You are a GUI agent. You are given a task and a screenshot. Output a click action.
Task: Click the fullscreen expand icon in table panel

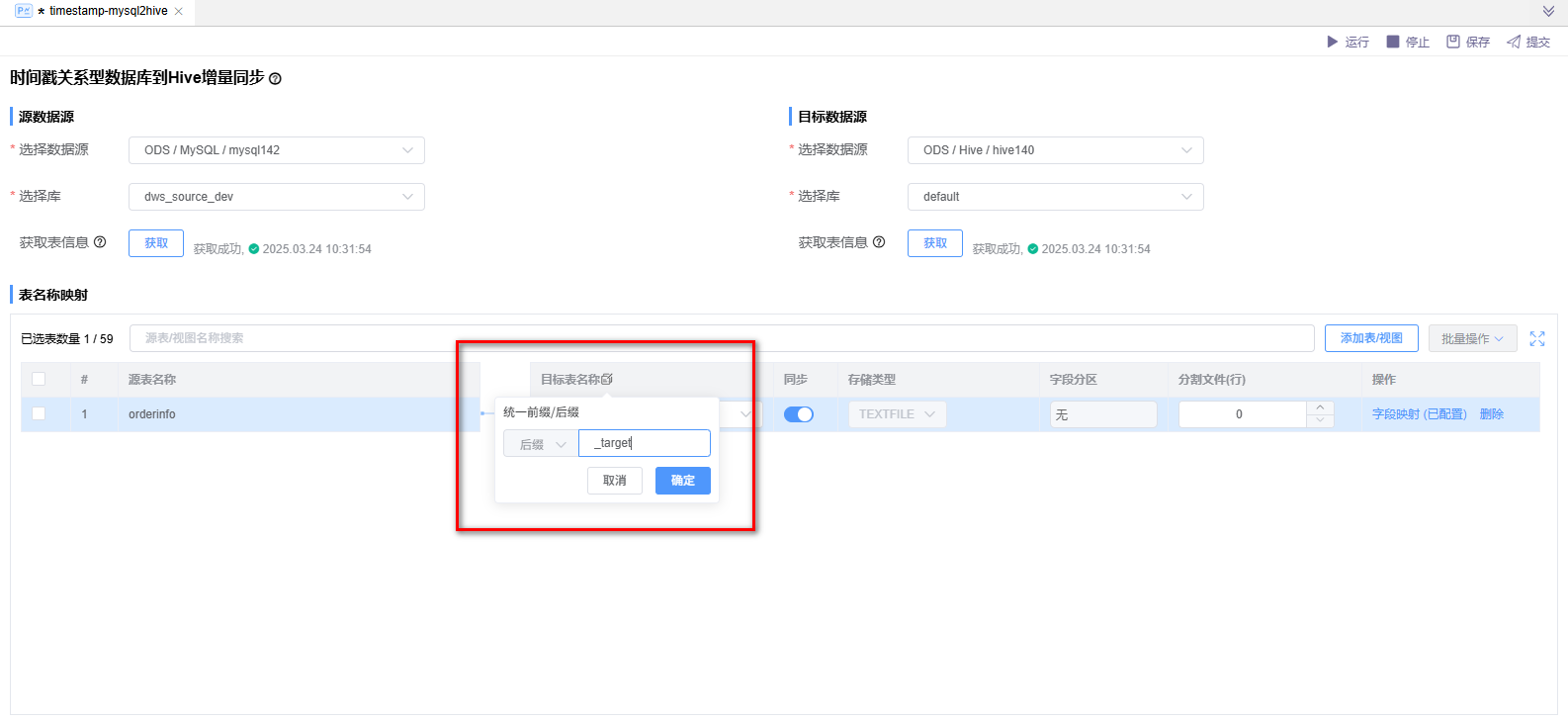tap(1537, 339)
